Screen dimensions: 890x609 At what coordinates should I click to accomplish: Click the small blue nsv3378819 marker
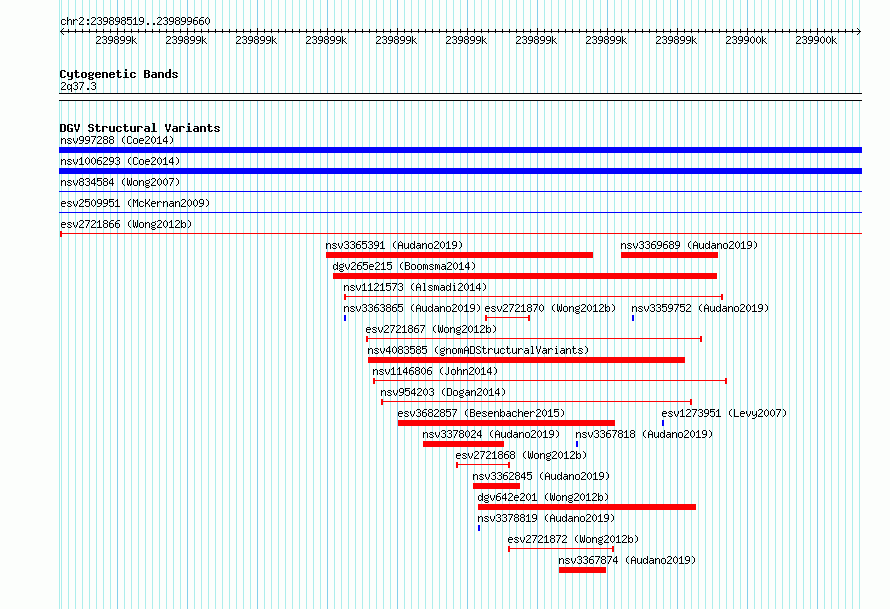tap(479, 528)
